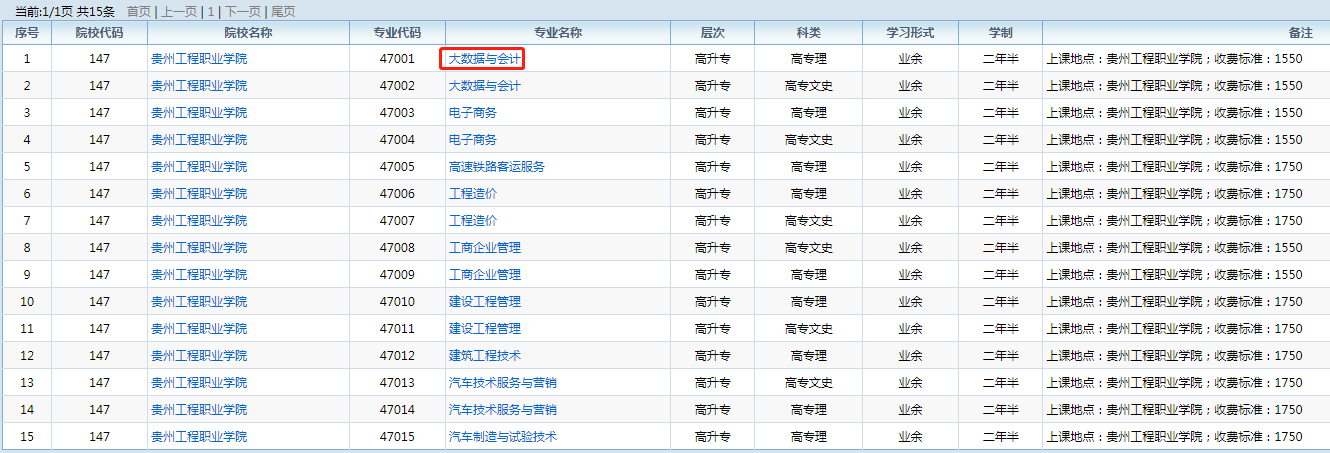Screen dimensions: 1330x453
Task: Click the 科类 column header
Action: 808,33
